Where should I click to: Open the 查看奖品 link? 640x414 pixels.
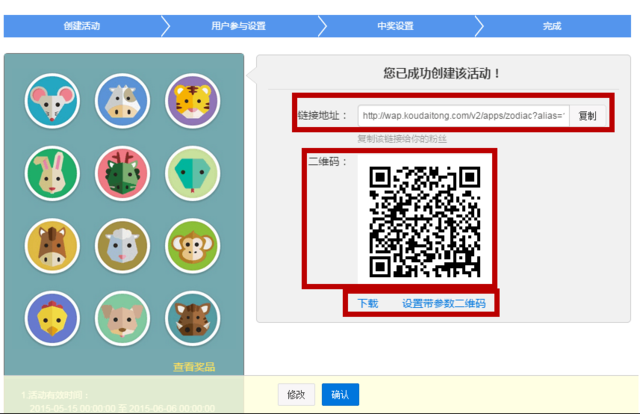[x=194, y=367]
